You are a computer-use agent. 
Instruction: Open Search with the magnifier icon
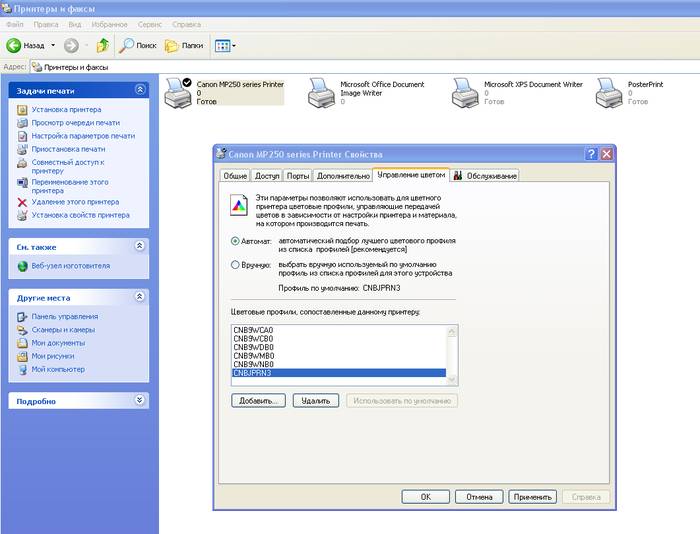(x=127, y=45)
